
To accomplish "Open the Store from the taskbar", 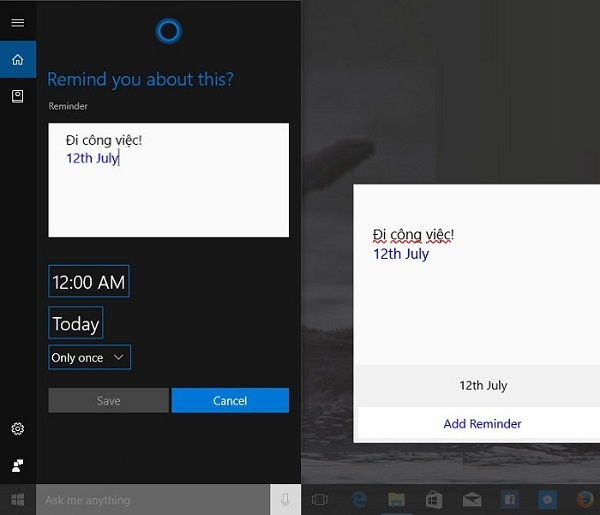I will (434, 500).
